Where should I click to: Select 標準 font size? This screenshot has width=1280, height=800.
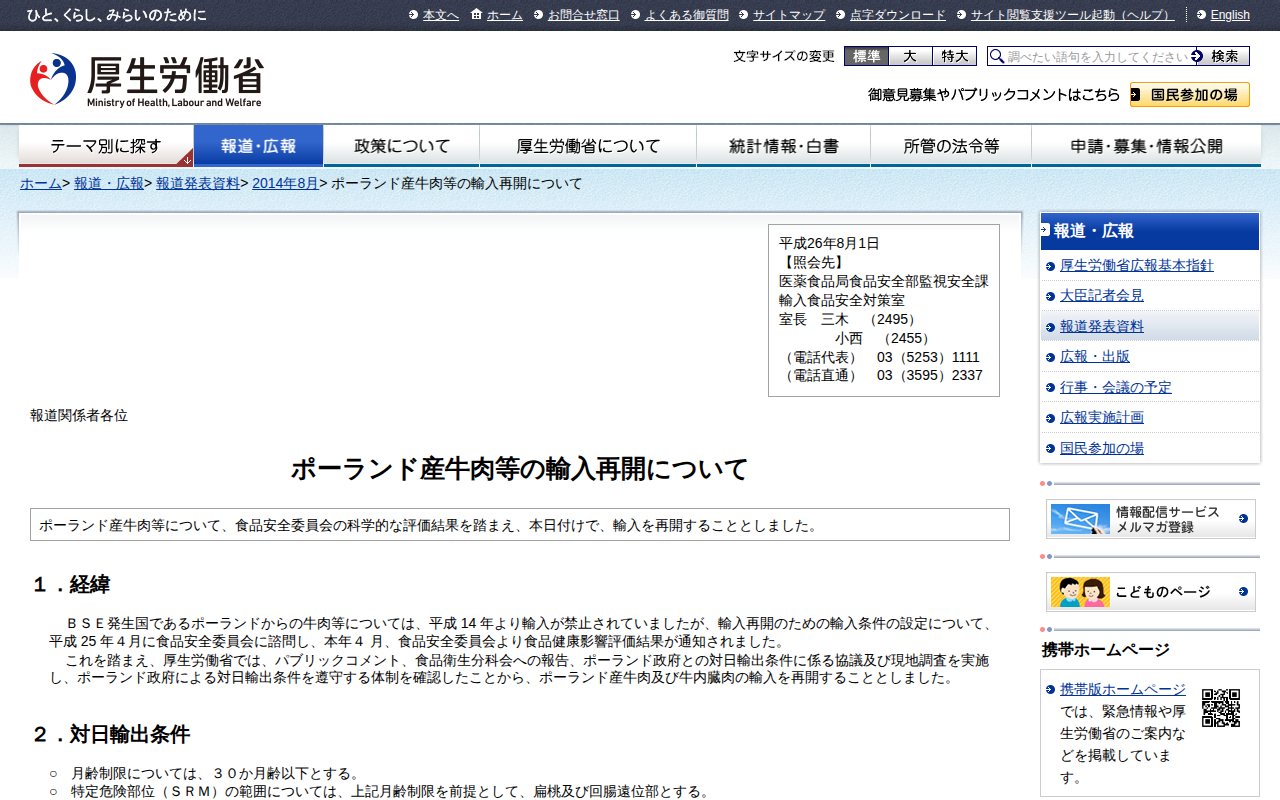(866, 56)
